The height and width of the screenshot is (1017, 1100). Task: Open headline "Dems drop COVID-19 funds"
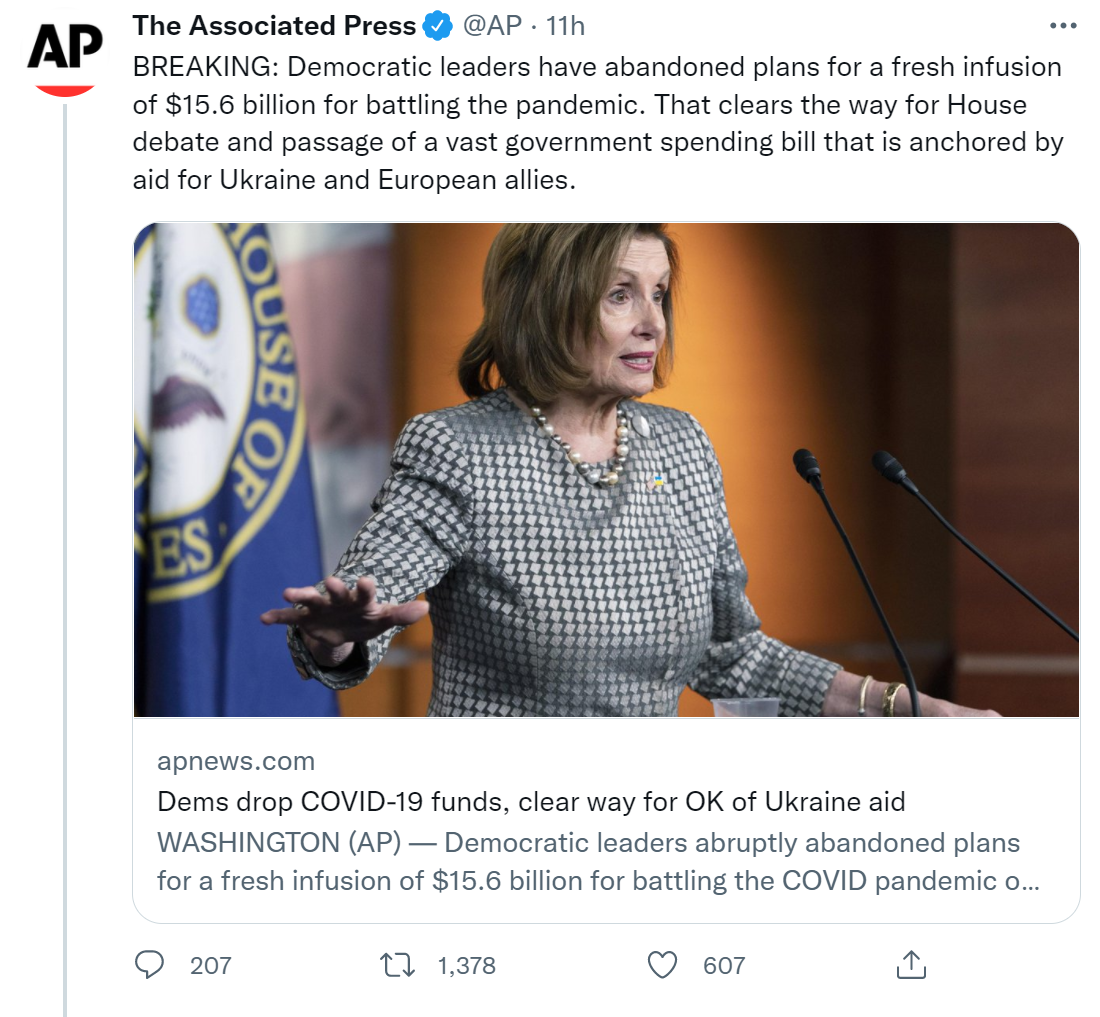pos(531,801)
